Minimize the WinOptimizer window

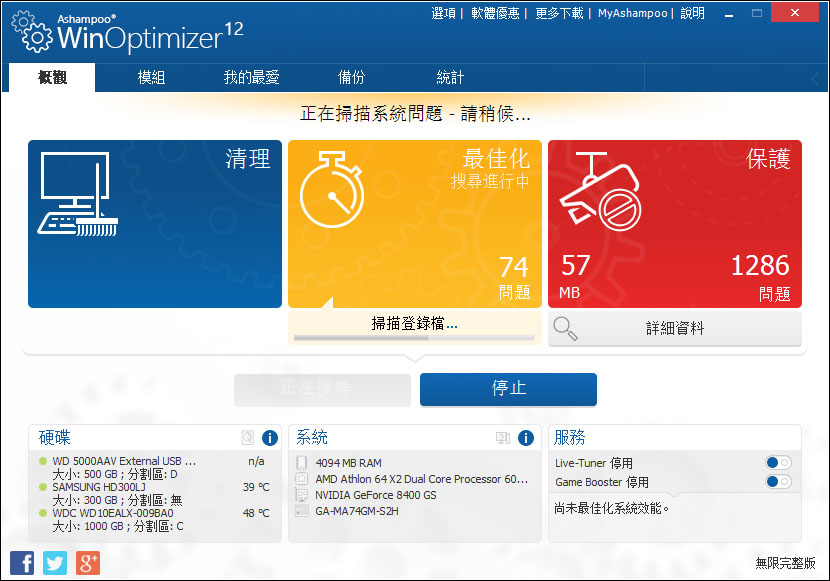click(729, 14)
